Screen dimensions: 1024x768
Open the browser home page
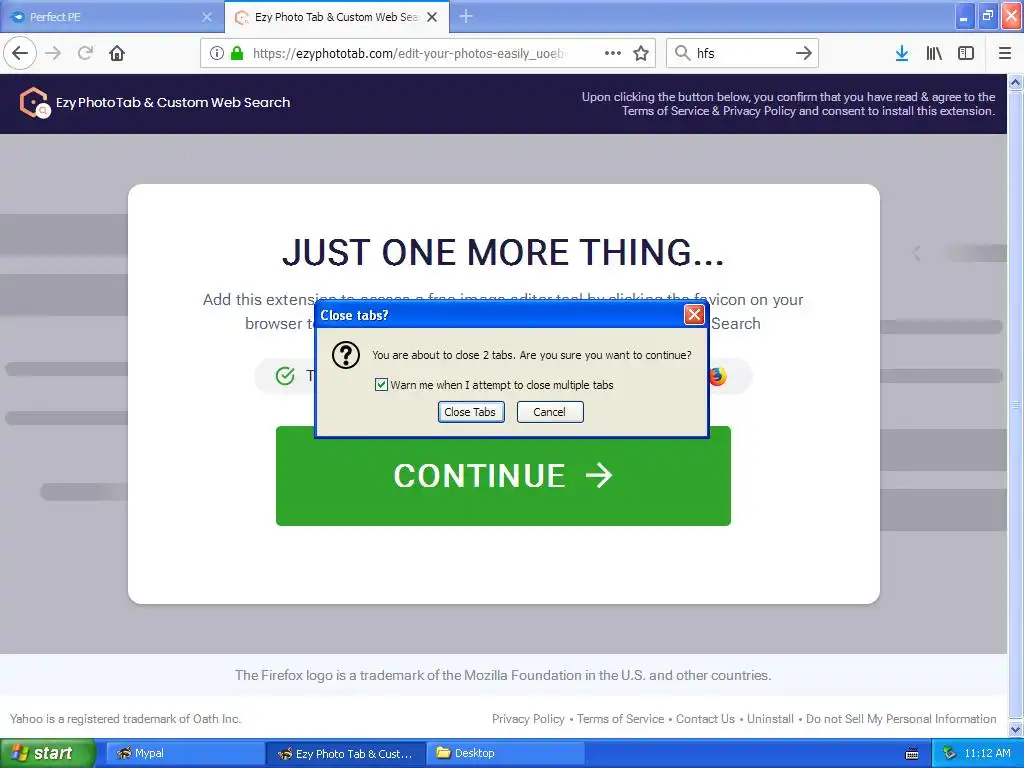click(x=117, y=53)
